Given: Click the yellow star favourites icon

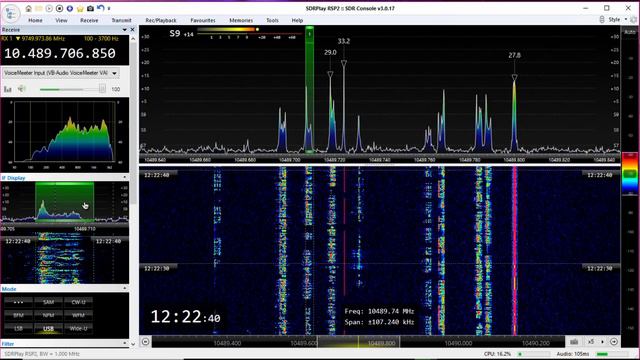Looking at the screenshot, I should coord(80,8).
